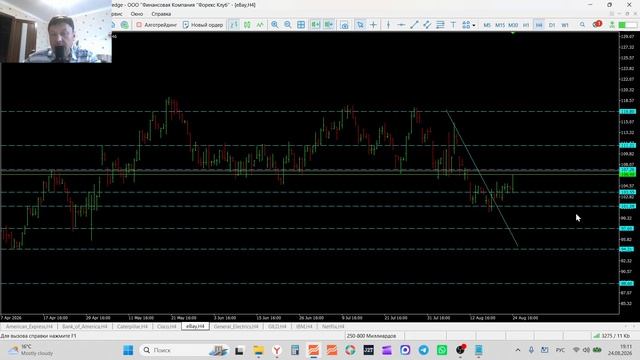Click the green globe icon in toolbar
The image size is (640, 360).
click(124, 25)
